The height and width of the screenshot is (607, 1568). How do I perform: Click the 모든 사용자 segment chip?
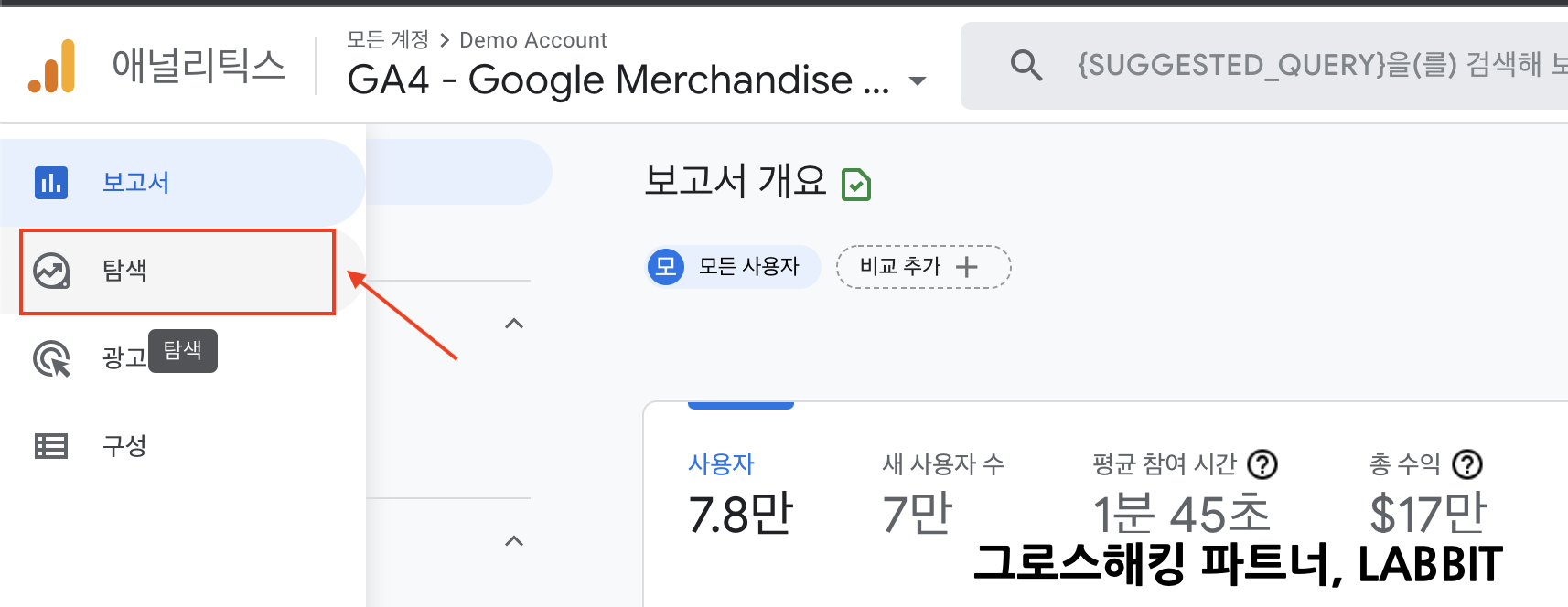(732, 267)
